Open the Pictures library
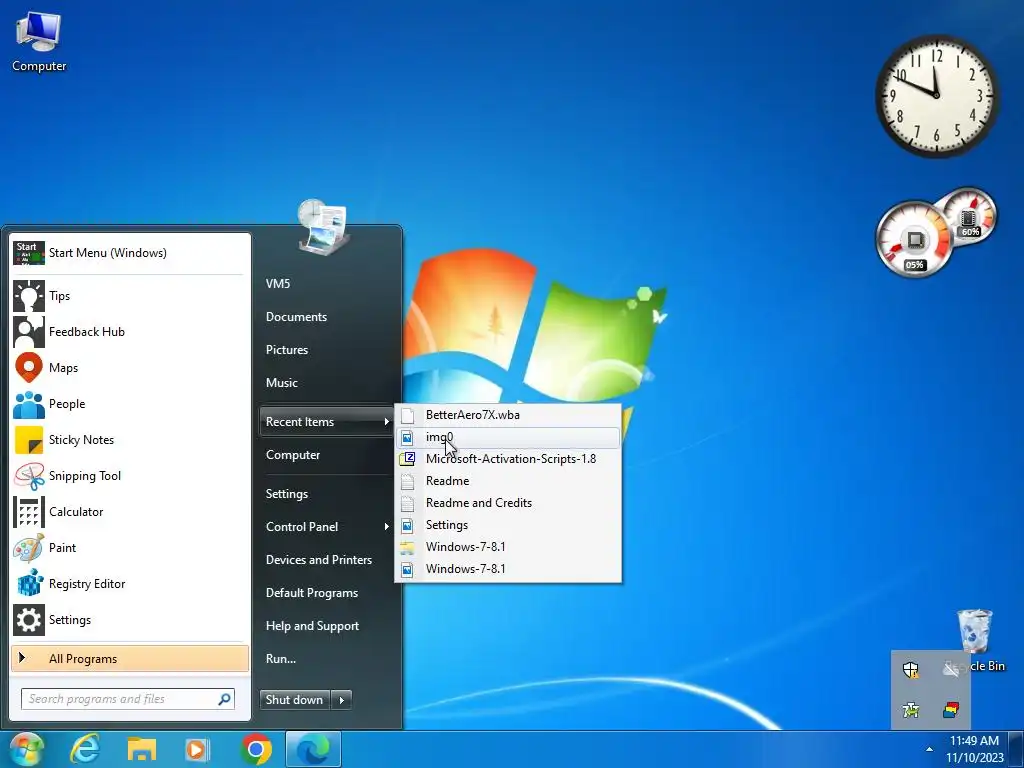The height and width of the screenshot is (768, 1024). (x=287, y=349)
